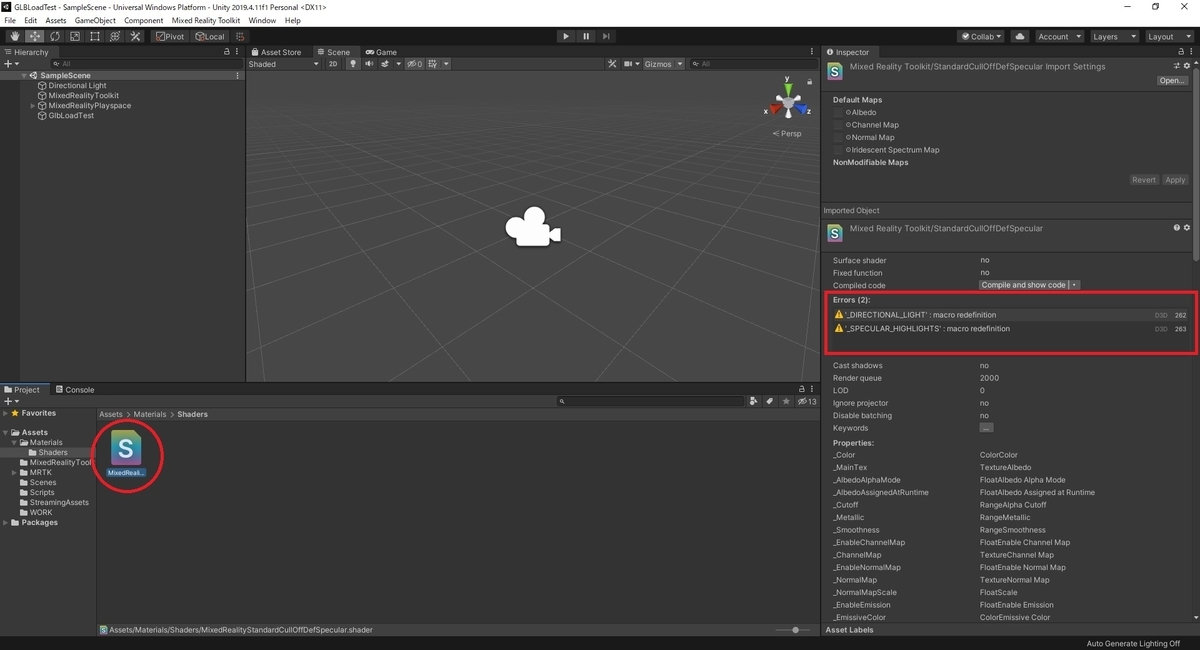The image size is (1200, 650).
Task: Open Keywords ellipsis button
Action: [986, 428]
